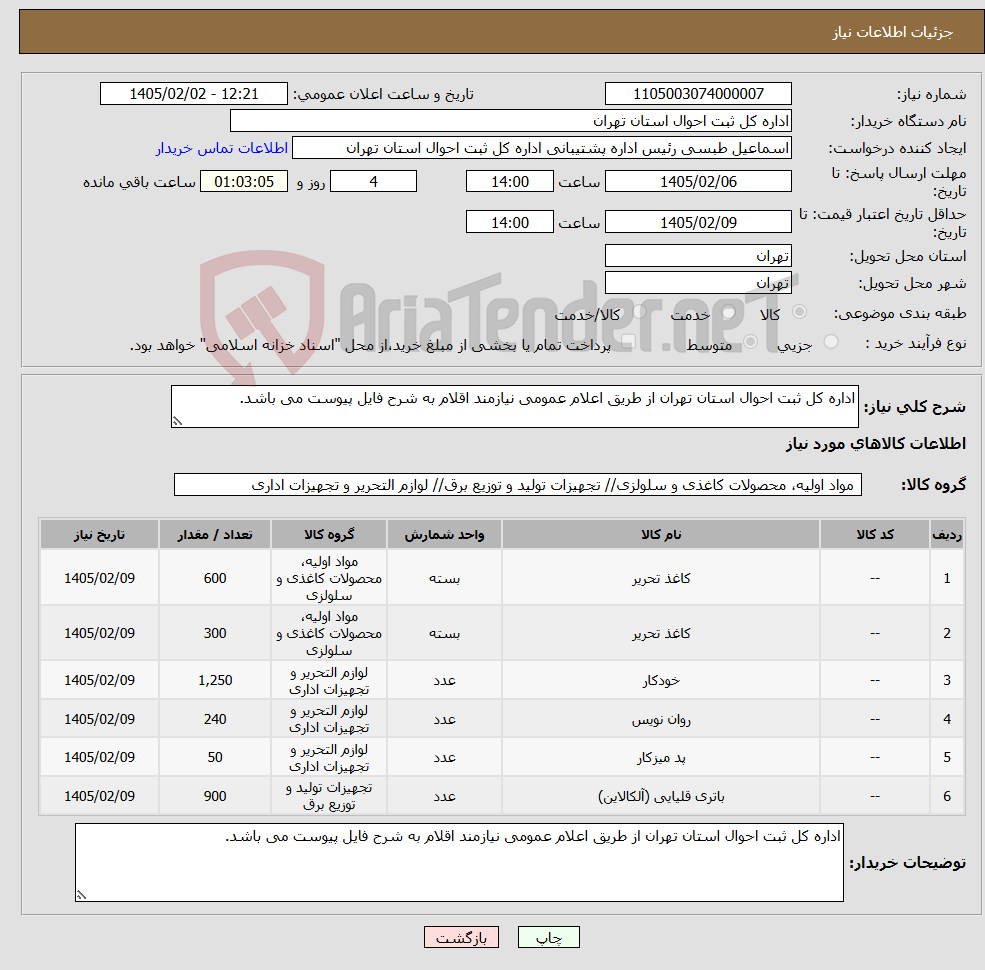Select the متوسط purchase type radio
This screenshot has height=970, width=985.
750,342
